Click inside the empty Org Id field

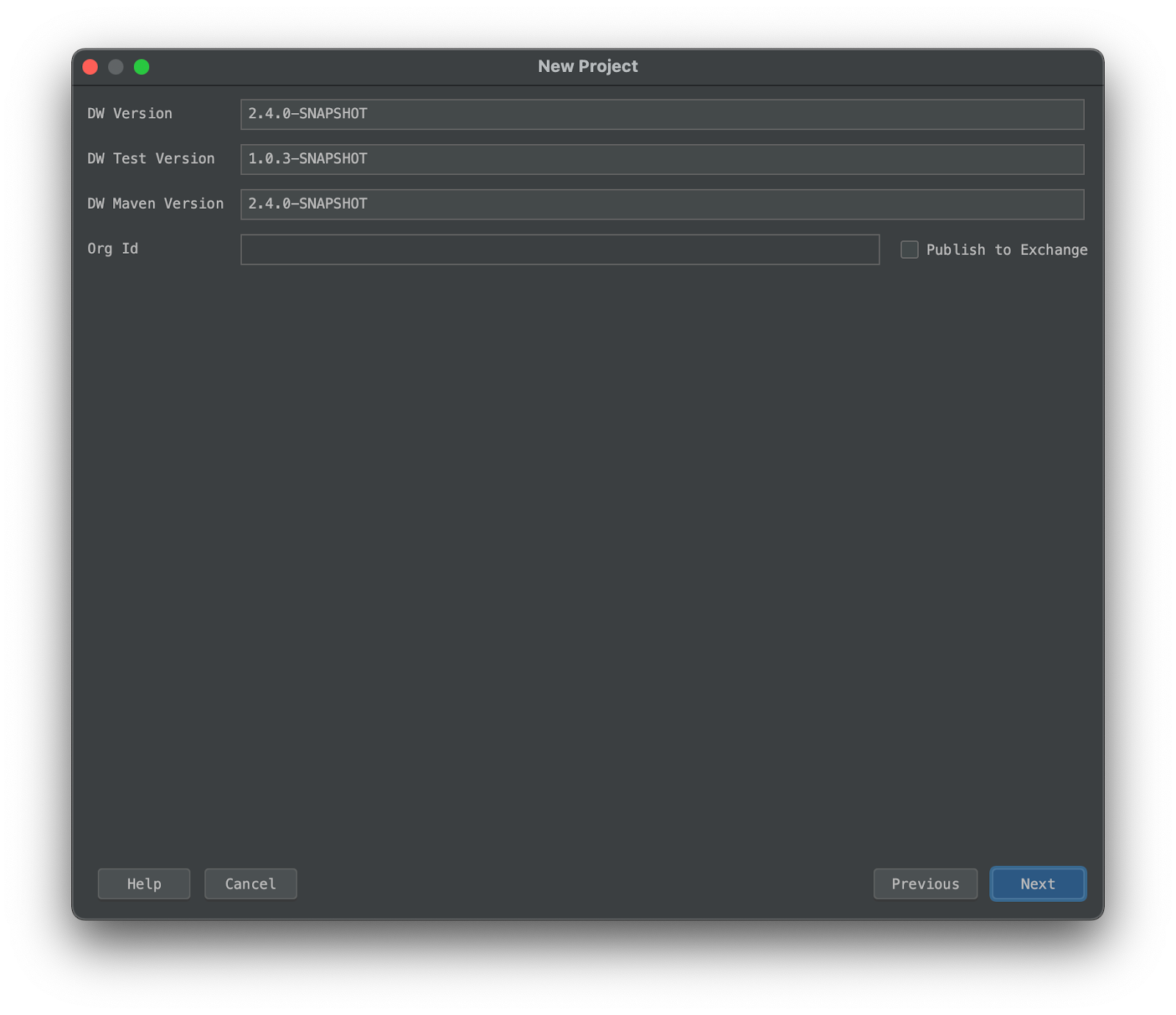tap(559, 250)
